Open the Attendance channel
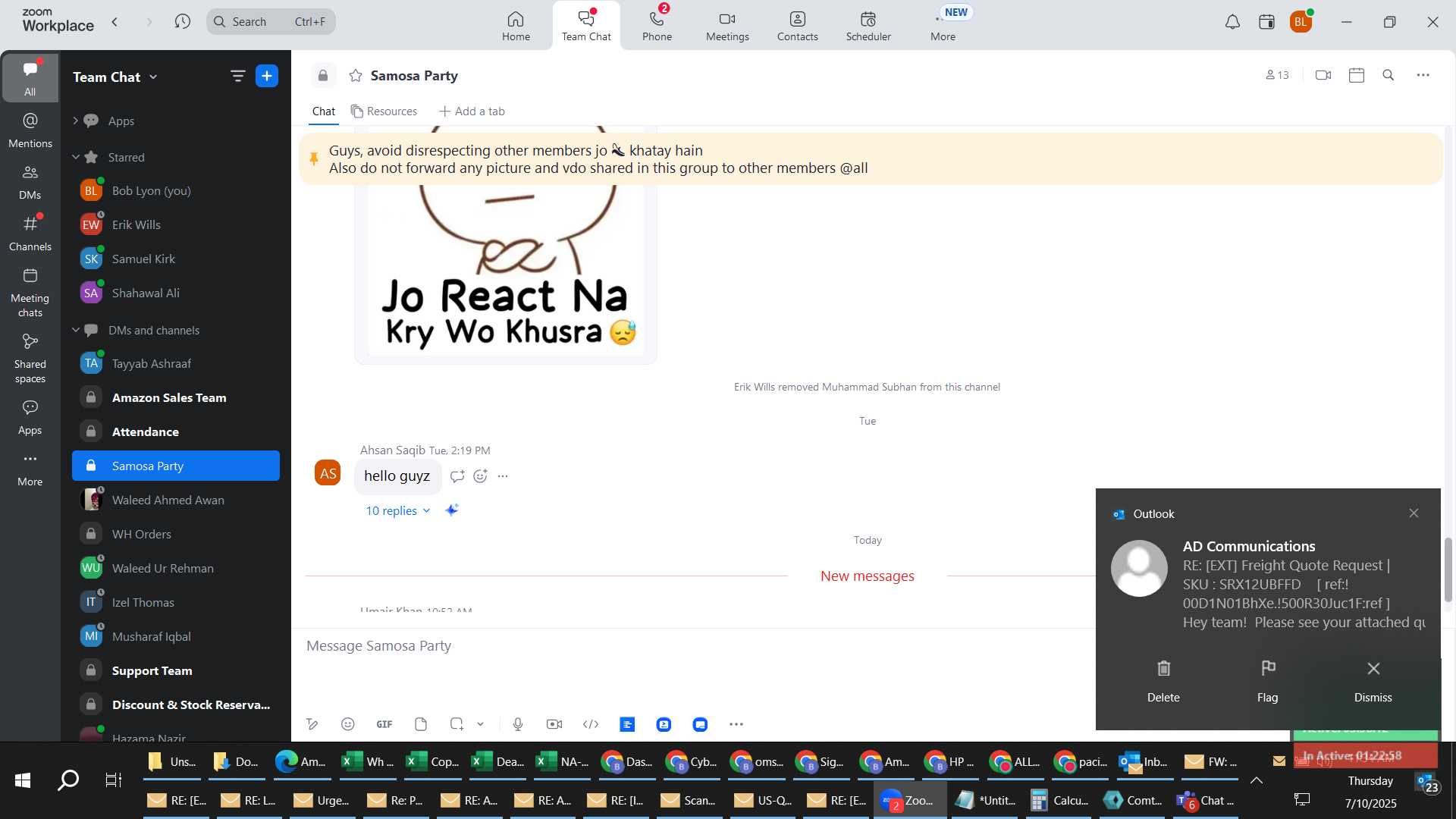The height and width of the screenshot is (819, 1456). click(176, 431)
